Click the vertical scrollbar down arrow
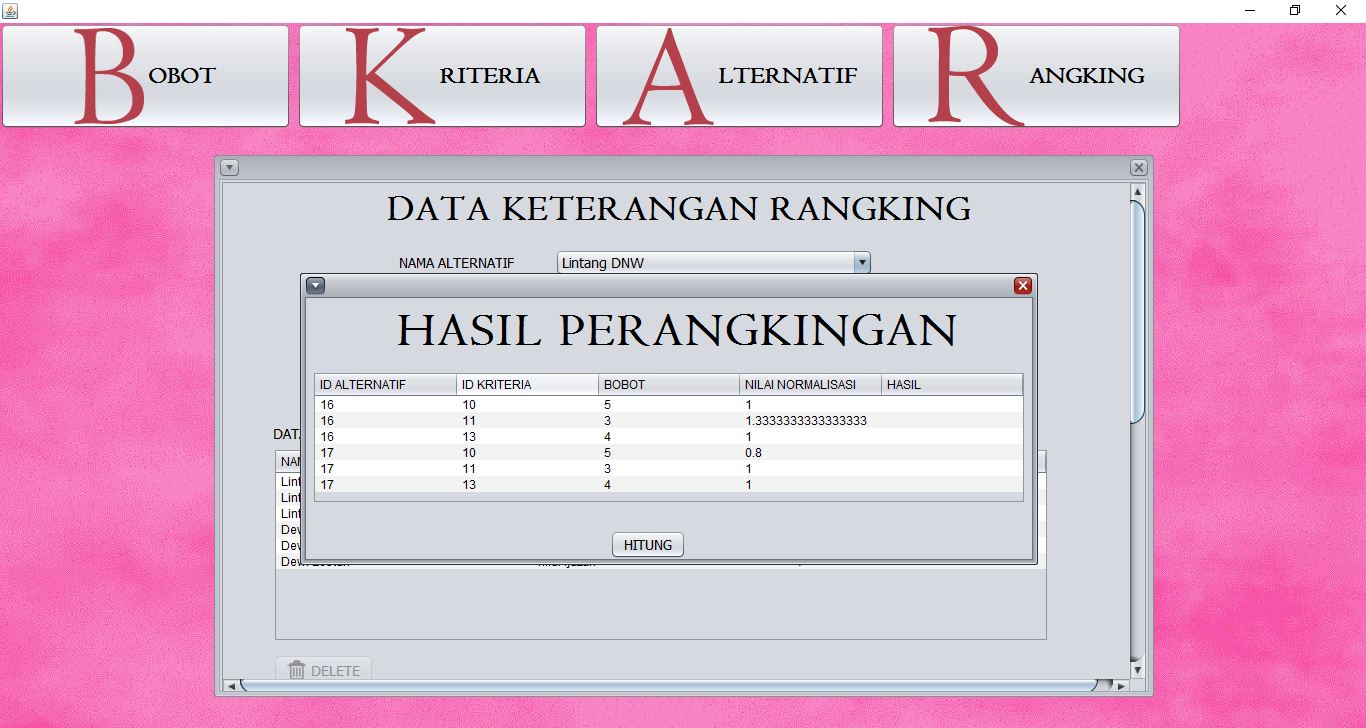Screen dimensions: 1366x728 1137,670
